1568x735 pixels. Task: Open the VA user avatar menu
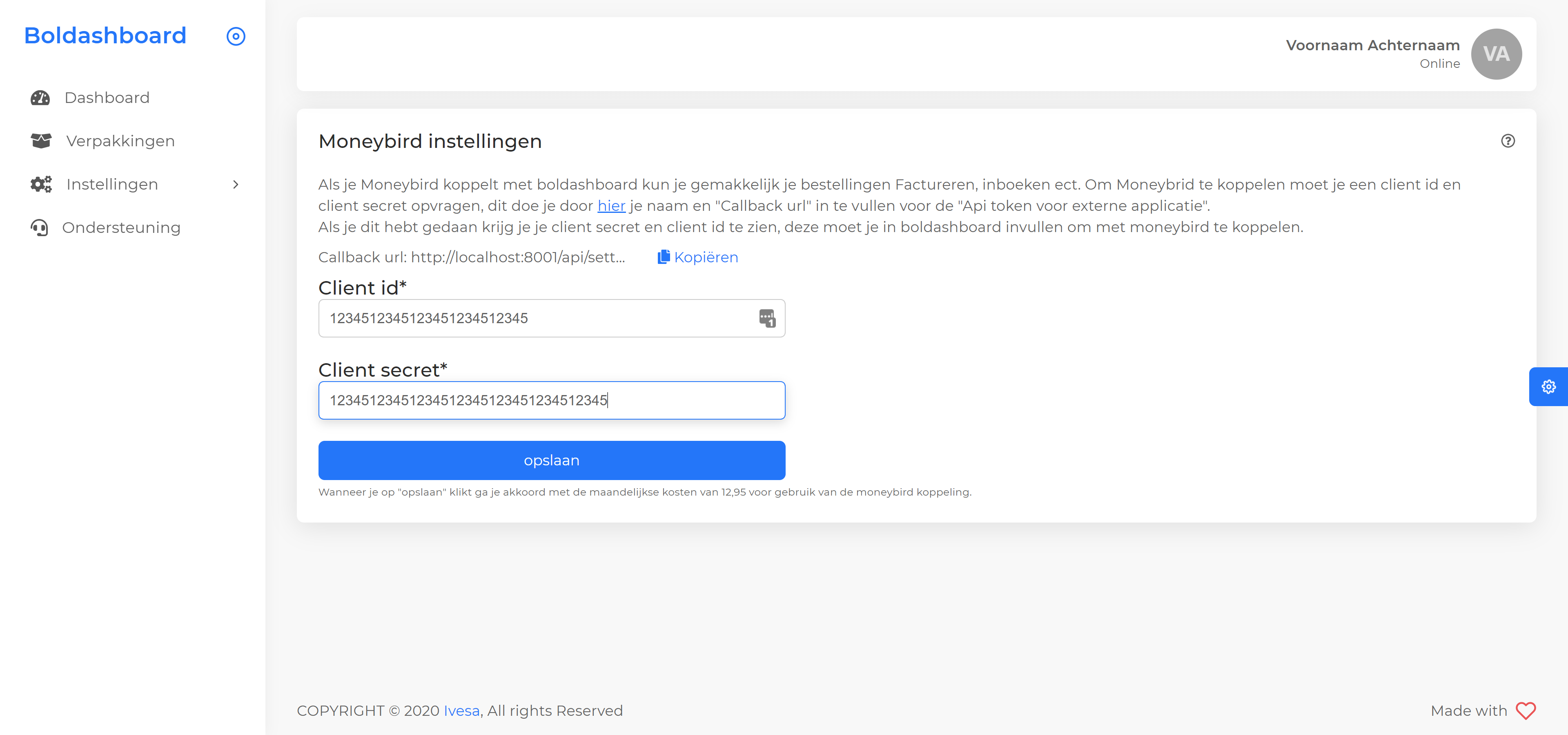[x=1496, y=54]
